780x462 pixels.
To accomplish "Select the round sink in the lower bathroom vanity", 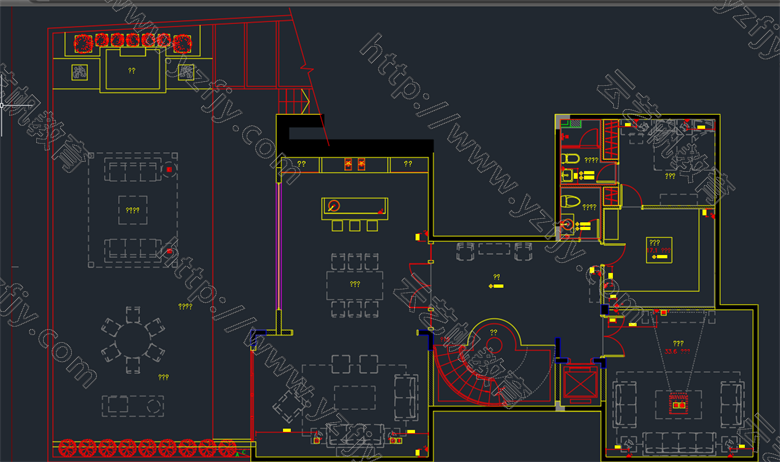I will coord(566,224).
